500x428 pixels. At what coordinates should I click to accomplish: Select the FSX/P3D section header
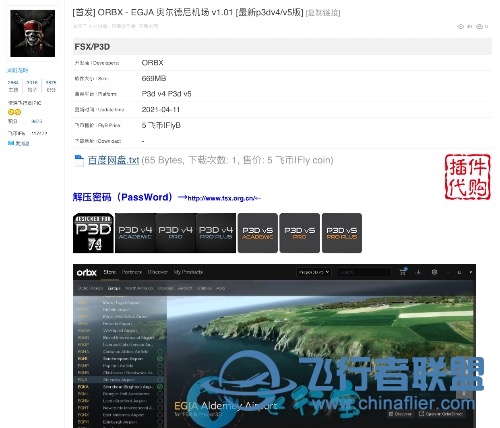(x=282, y=47)
